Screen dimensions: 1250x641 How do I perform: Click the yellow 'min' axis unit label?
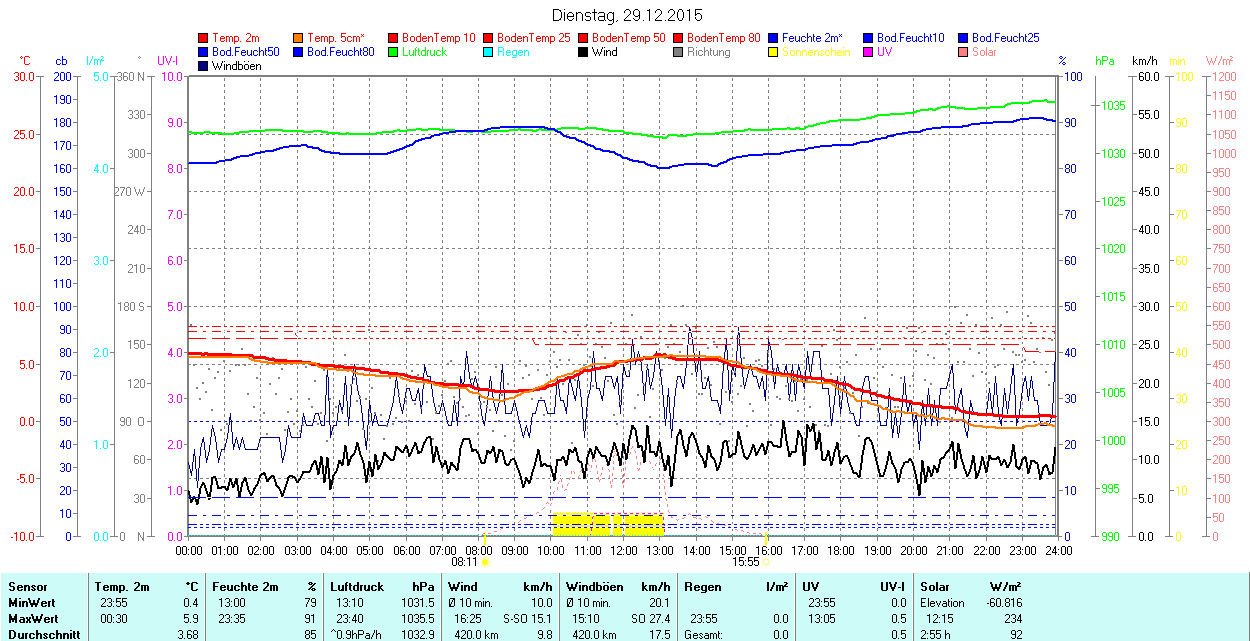point(1177,61)
